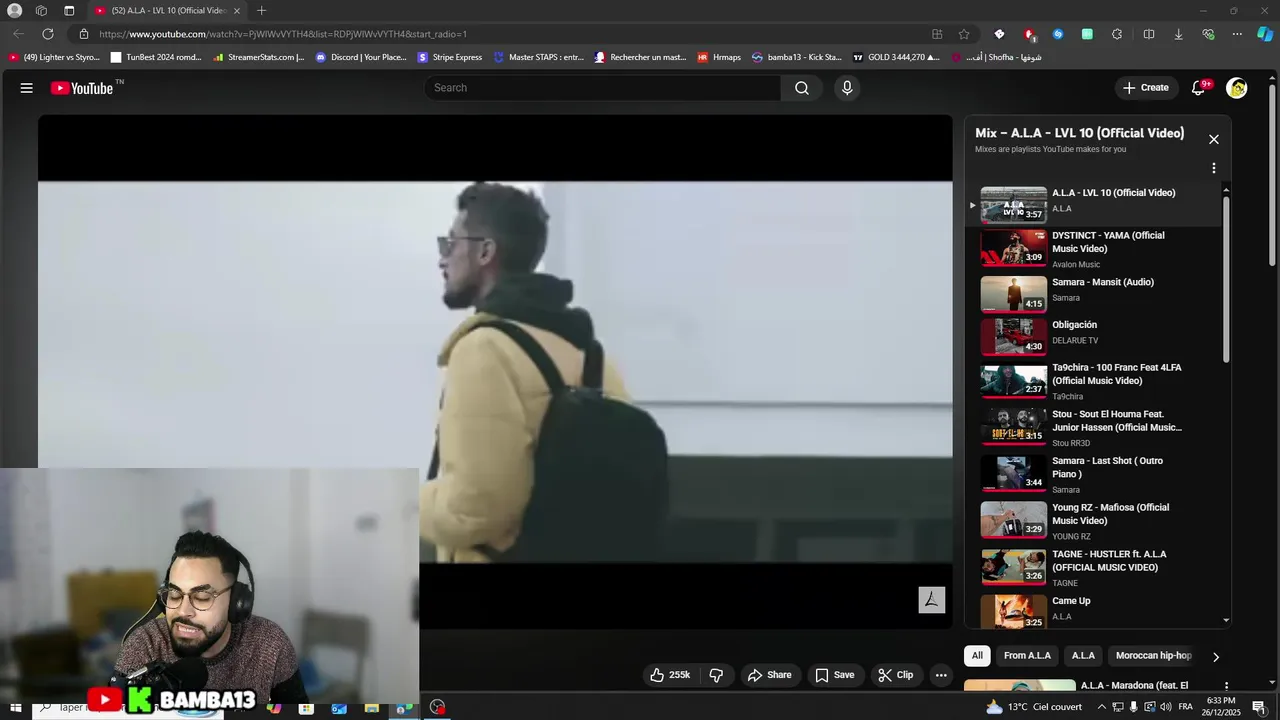The height and width of the screenshot is (720, 1280).
Task: Close the A.L.A - LVL 10 tab
Action: click(237, 10)
